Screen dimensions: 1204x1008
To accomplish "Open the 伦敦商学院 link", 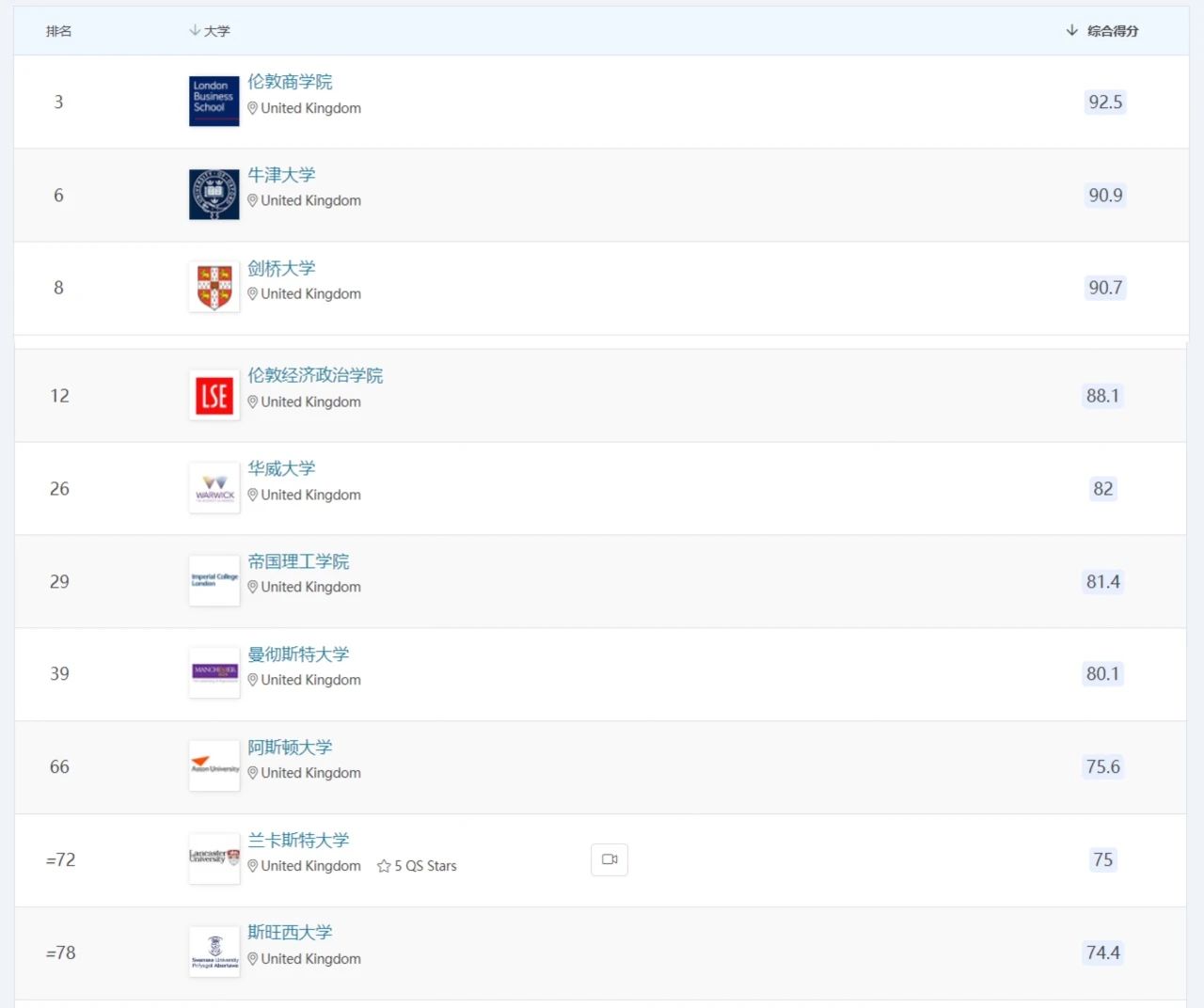I will click(290, 82).
